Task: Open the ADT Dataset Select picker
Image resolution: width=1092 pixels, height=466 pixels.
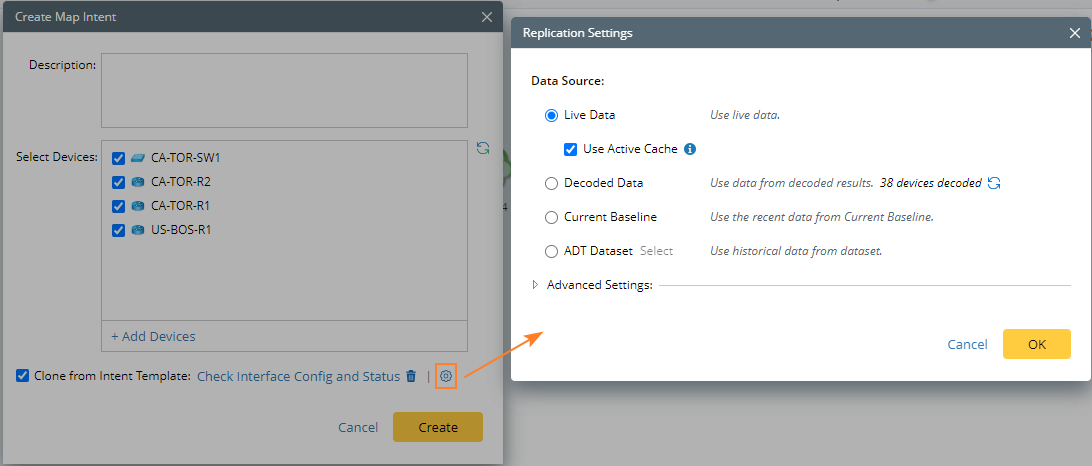Action: 656,251
